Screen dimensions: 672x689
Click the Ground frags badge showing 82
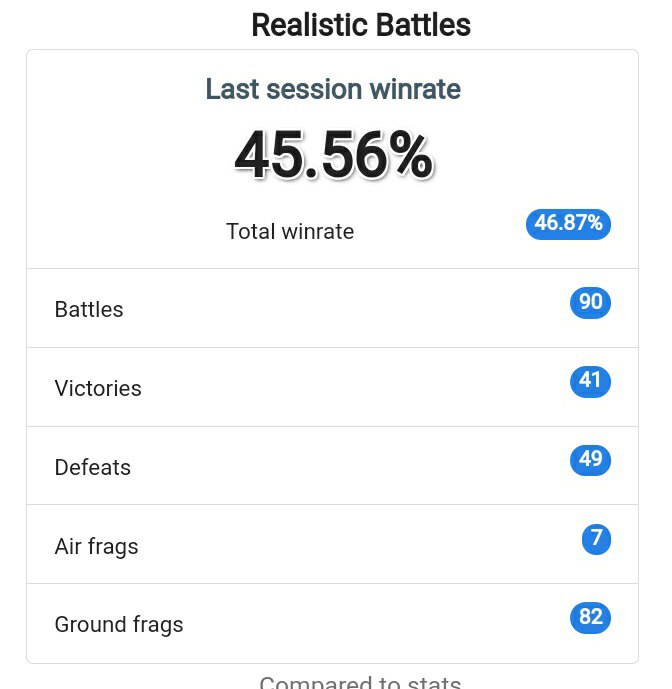point(590,617)
